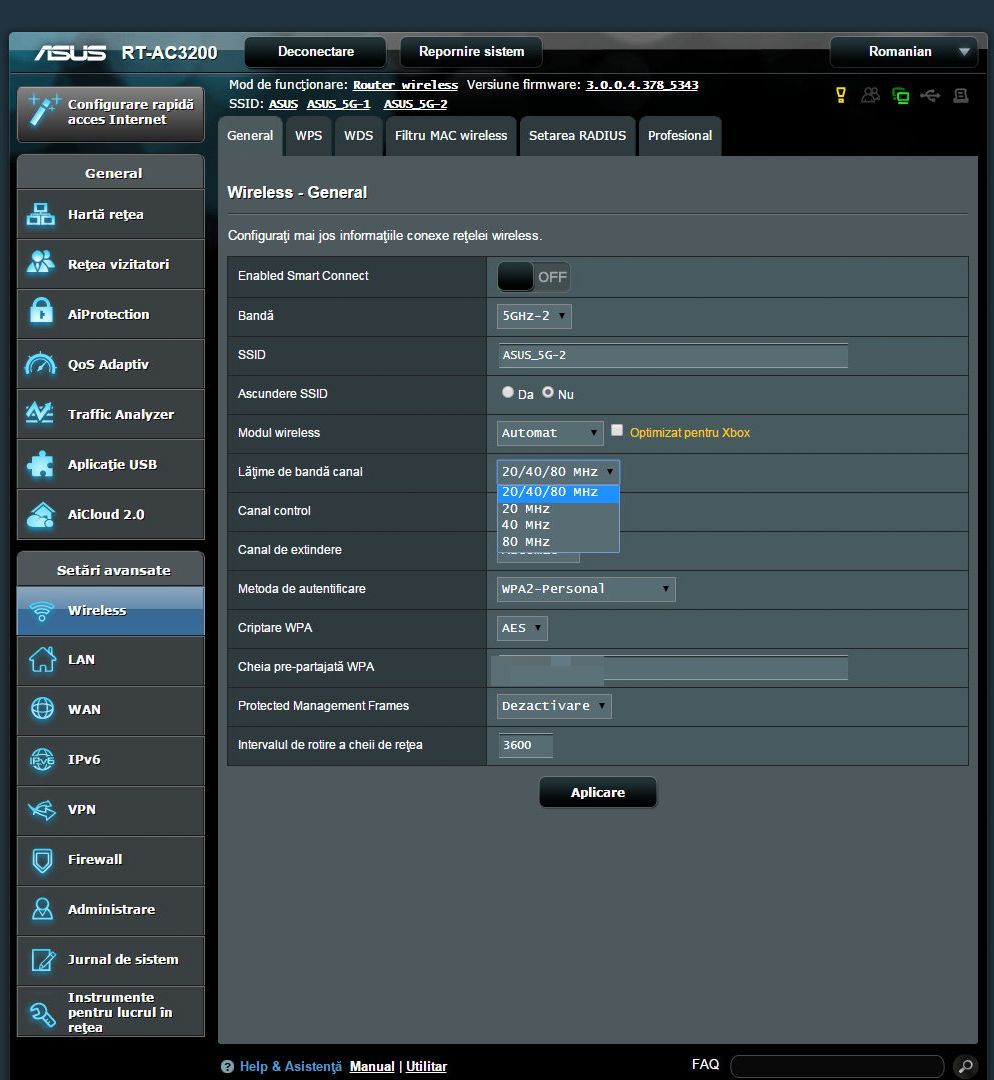This screenshot has height=1080, width=994.
Task: Open the firmware version 3.0.0.4.378_5343 link
Action: pyautogui.click(x=642, y=85)
